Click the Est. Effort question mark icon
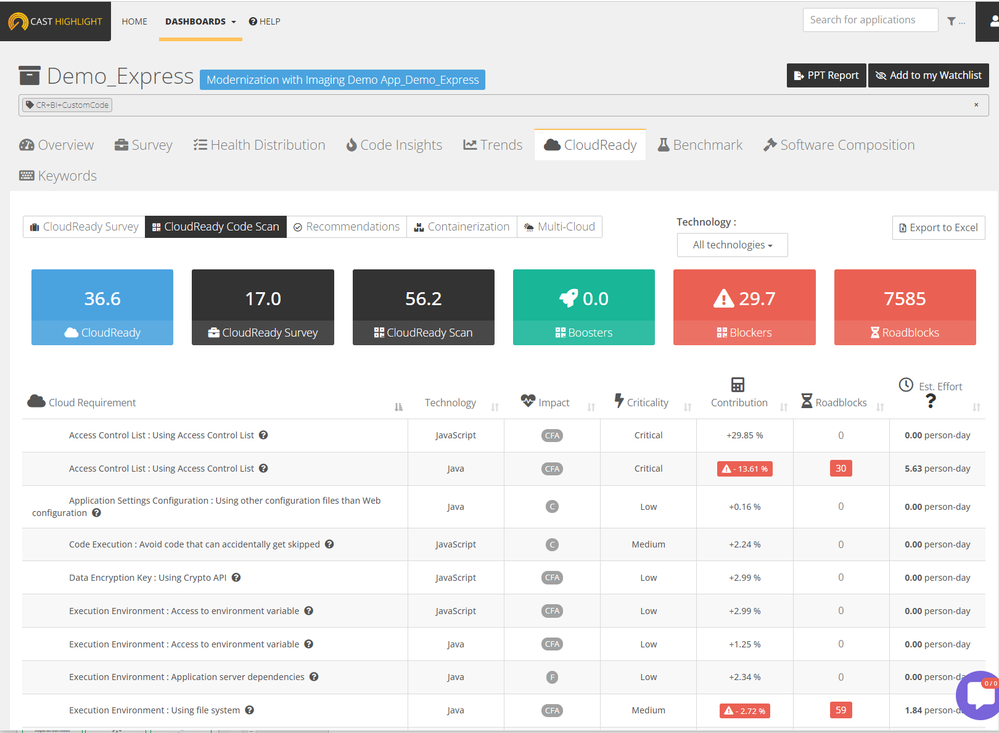The width and height of the screenshot is (999, 733). [x=931, y=401]
